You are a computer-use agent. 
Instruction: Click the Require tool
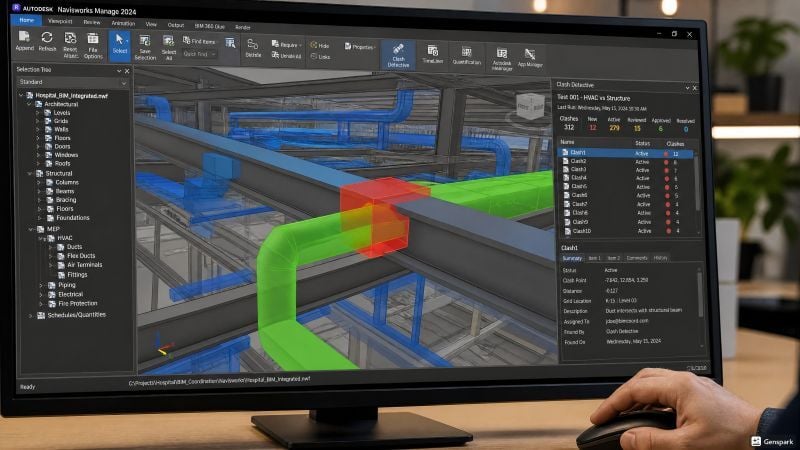tap(286, 44)
